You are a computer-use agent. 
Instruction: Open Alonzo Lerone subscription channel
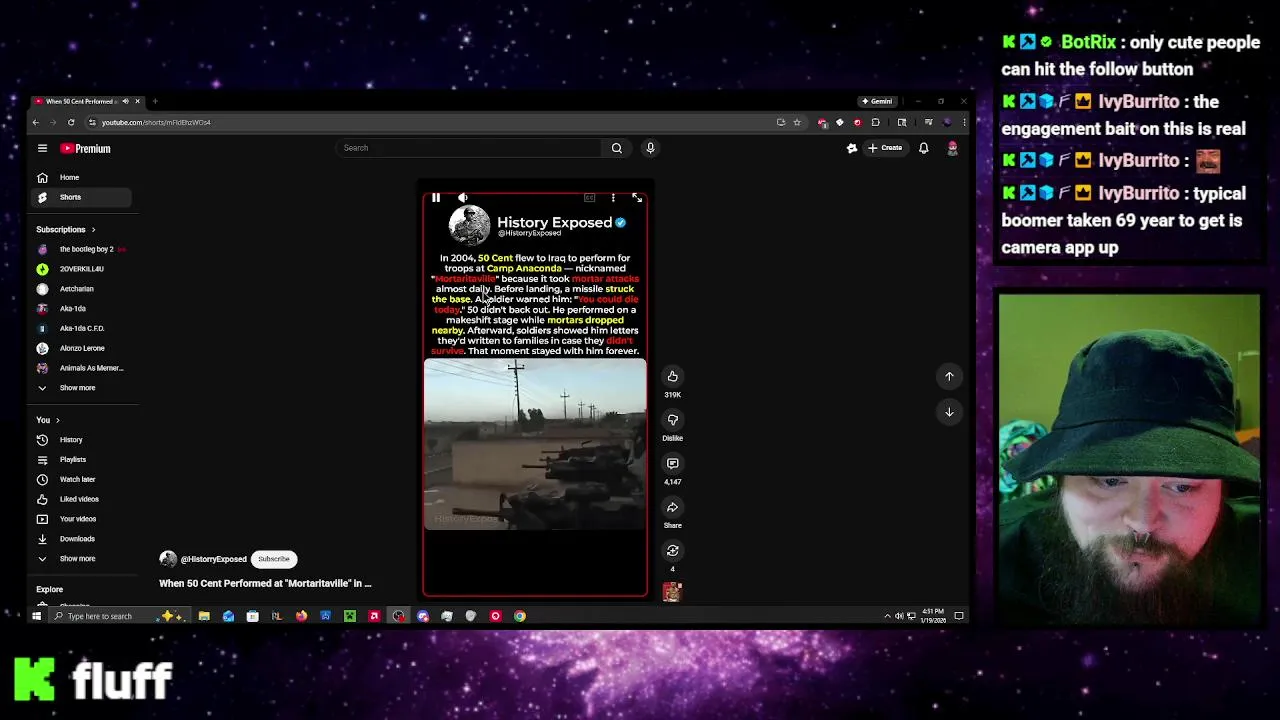pos(80,348)
